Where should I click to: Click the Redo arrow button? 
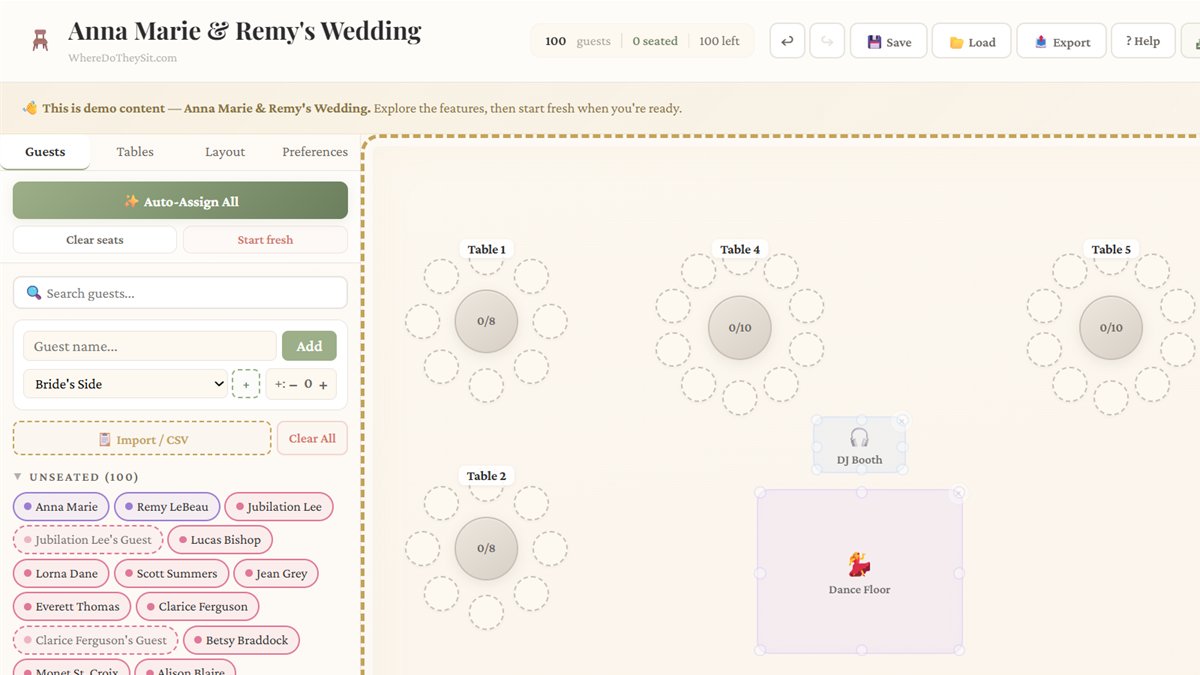pos(827,41)
